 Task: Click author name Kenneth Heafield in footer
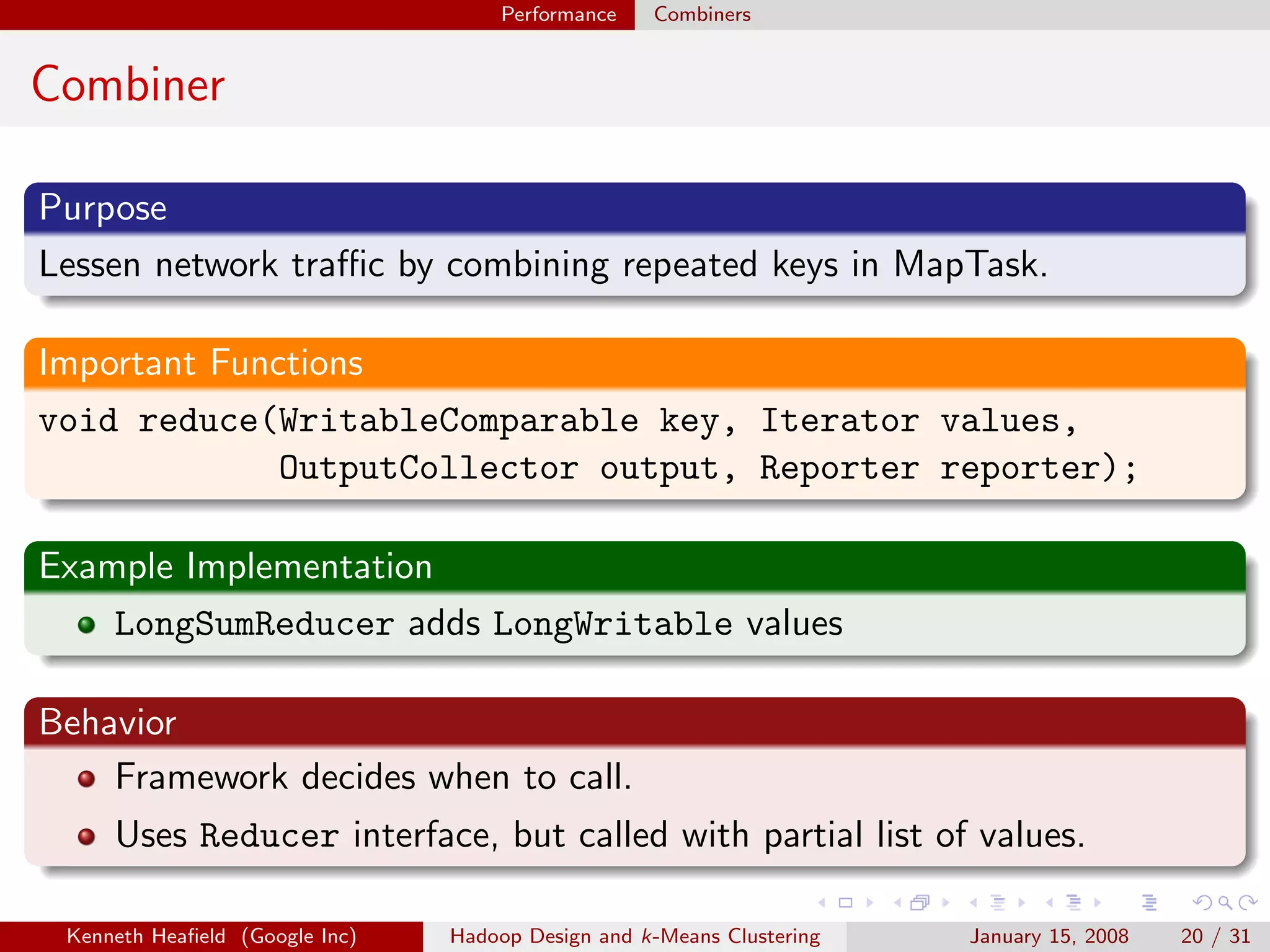(x=146, y=936)
